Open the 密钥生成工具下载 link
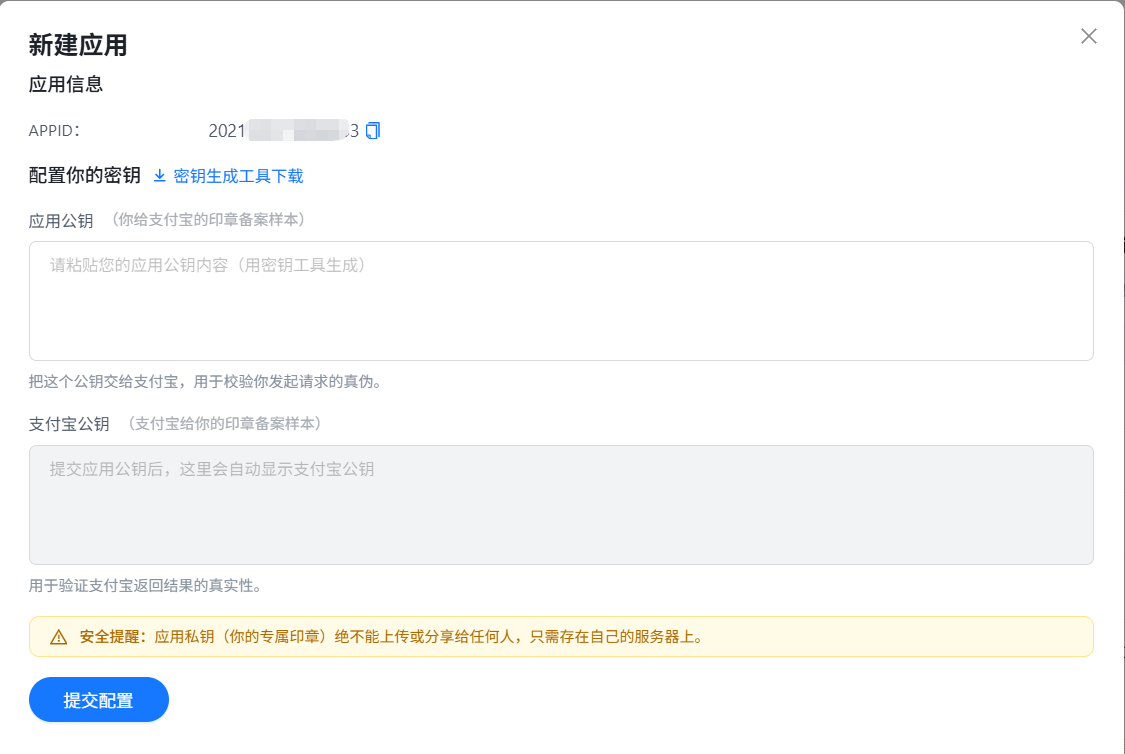The width and height of the screenshot is (1125, 754). 238,176
